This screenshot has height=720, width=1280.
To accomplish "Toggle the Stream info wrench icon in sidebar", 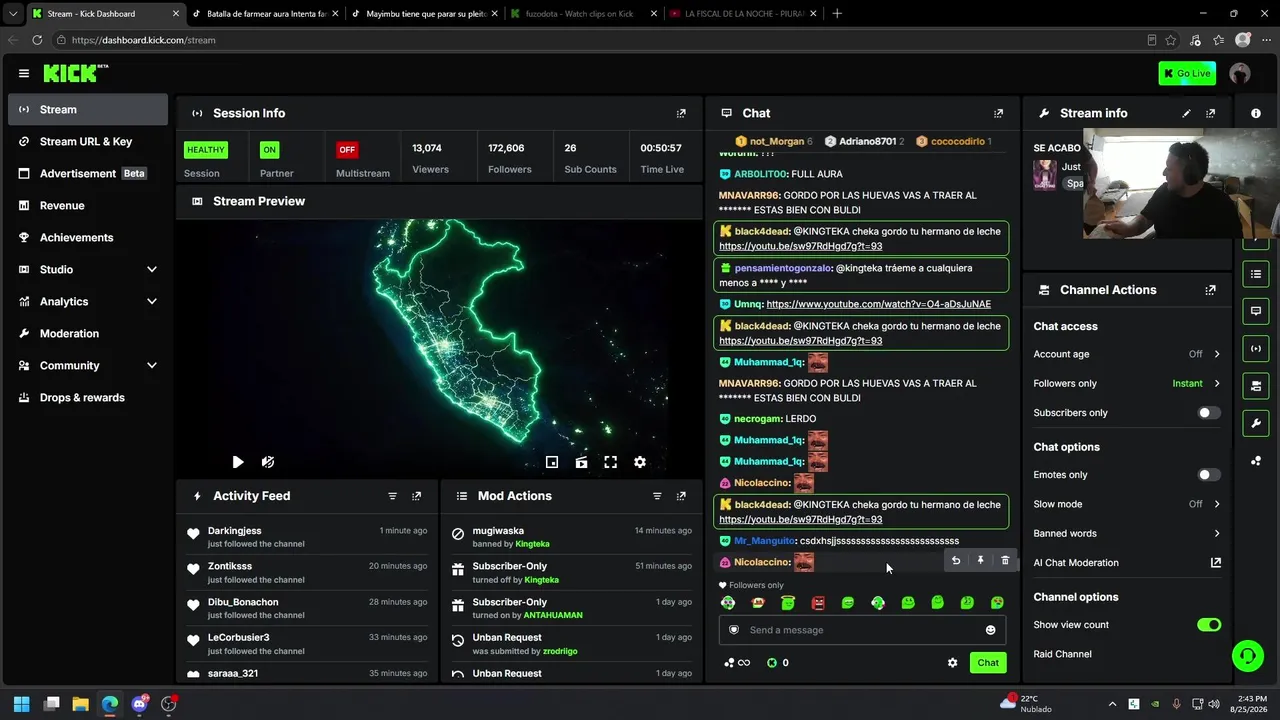I will coord(1256,423).
